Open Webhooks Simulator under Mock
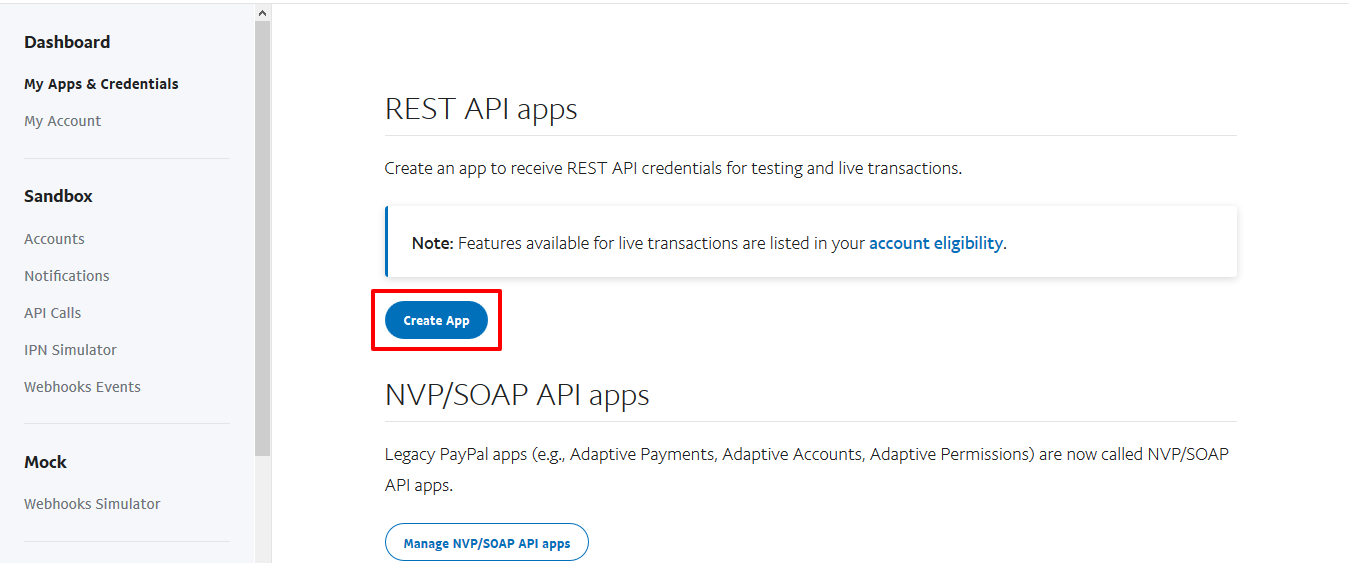 92,504
